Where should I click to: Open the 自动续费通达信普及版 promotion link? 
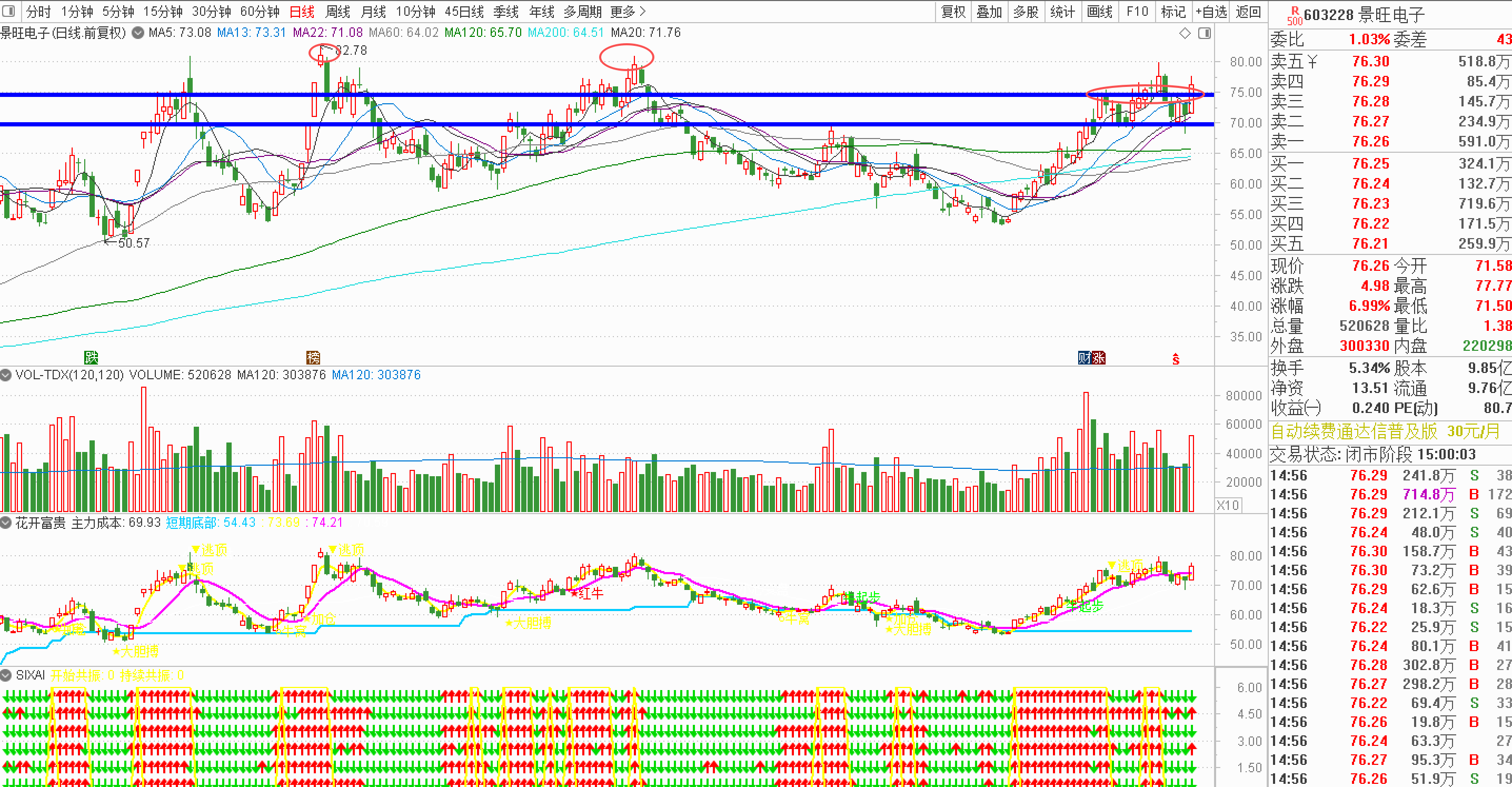(x=1385, y=431)
